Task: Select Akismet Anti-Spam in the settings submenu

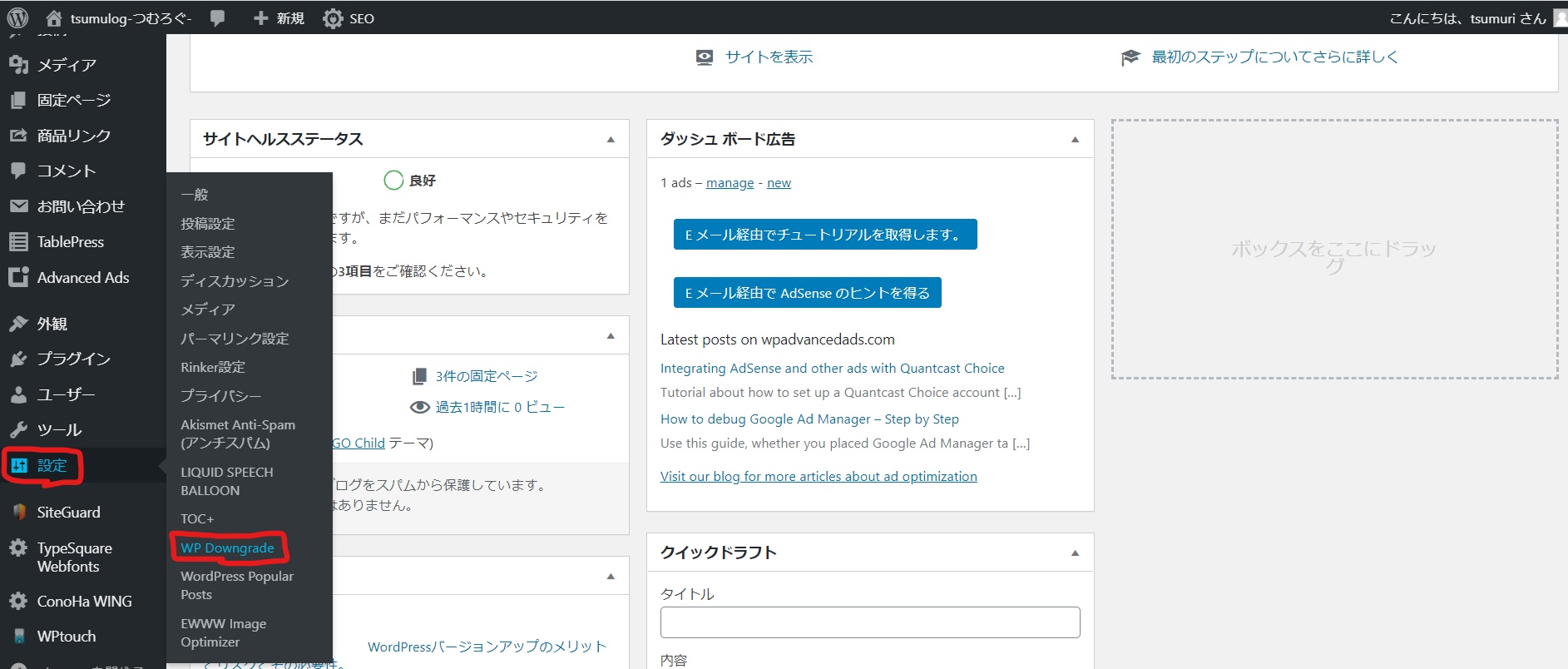Action: 238,434
